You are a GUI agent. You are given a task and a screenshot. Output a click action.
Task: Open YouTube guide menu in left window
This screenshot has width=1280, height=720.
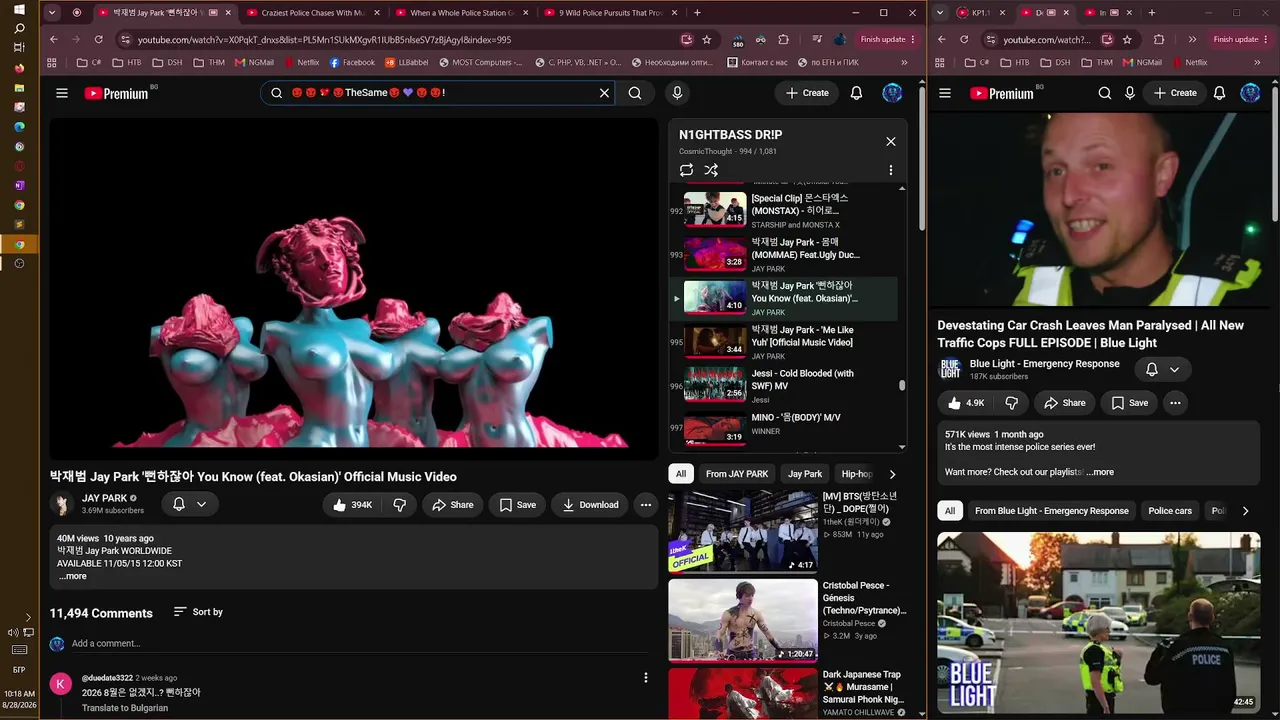(x=62, y=93)
